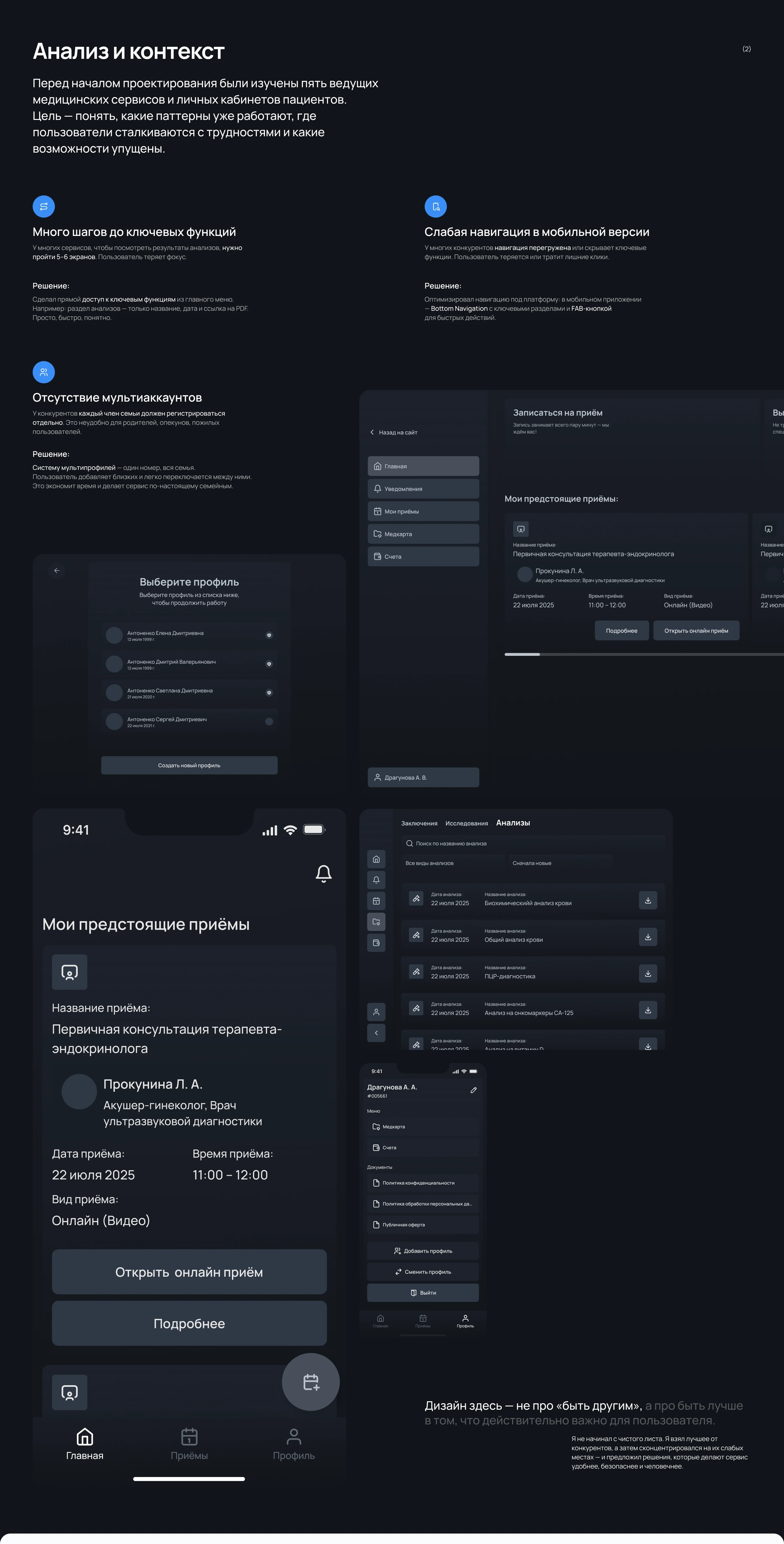Download the ПЦР-диагностика analysis file
The width and height of the screenshot is (784, 1544).
click(x=647, y=973)
